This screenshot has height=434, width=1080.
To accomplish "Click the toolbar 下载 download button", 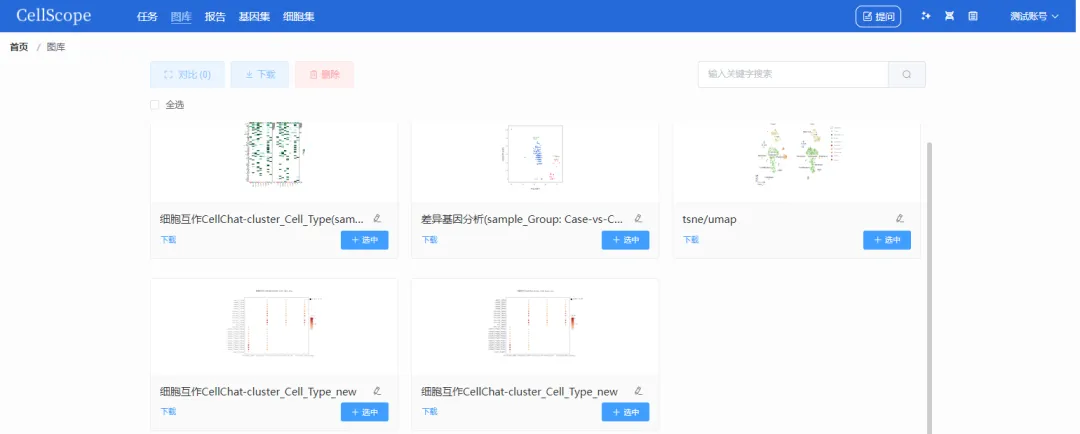I will tap(260, 74).
